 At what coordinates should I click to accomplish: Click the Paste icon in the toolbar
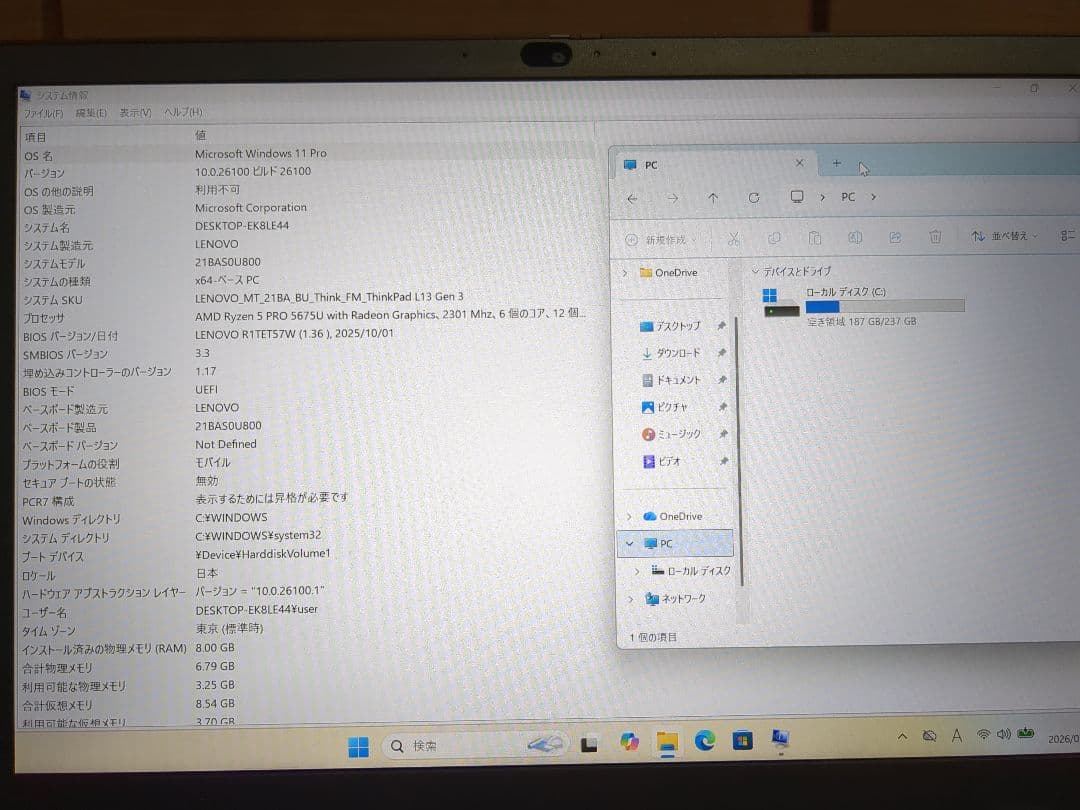[x=815, y=238]
